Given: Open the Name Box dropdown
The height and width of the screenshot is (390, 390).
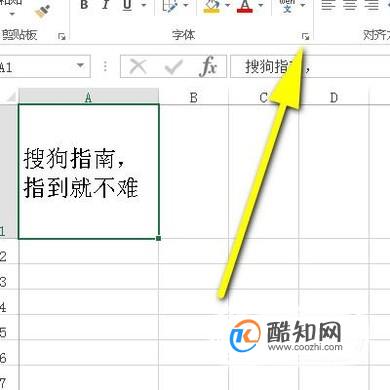Looking at the screenshot, I should 80,65.
